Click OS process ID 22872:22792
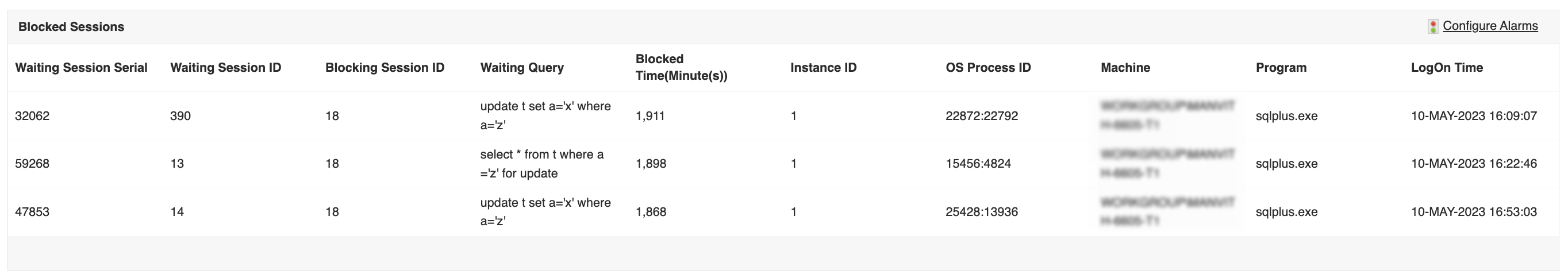1568x278 pixels. (981, 115)
